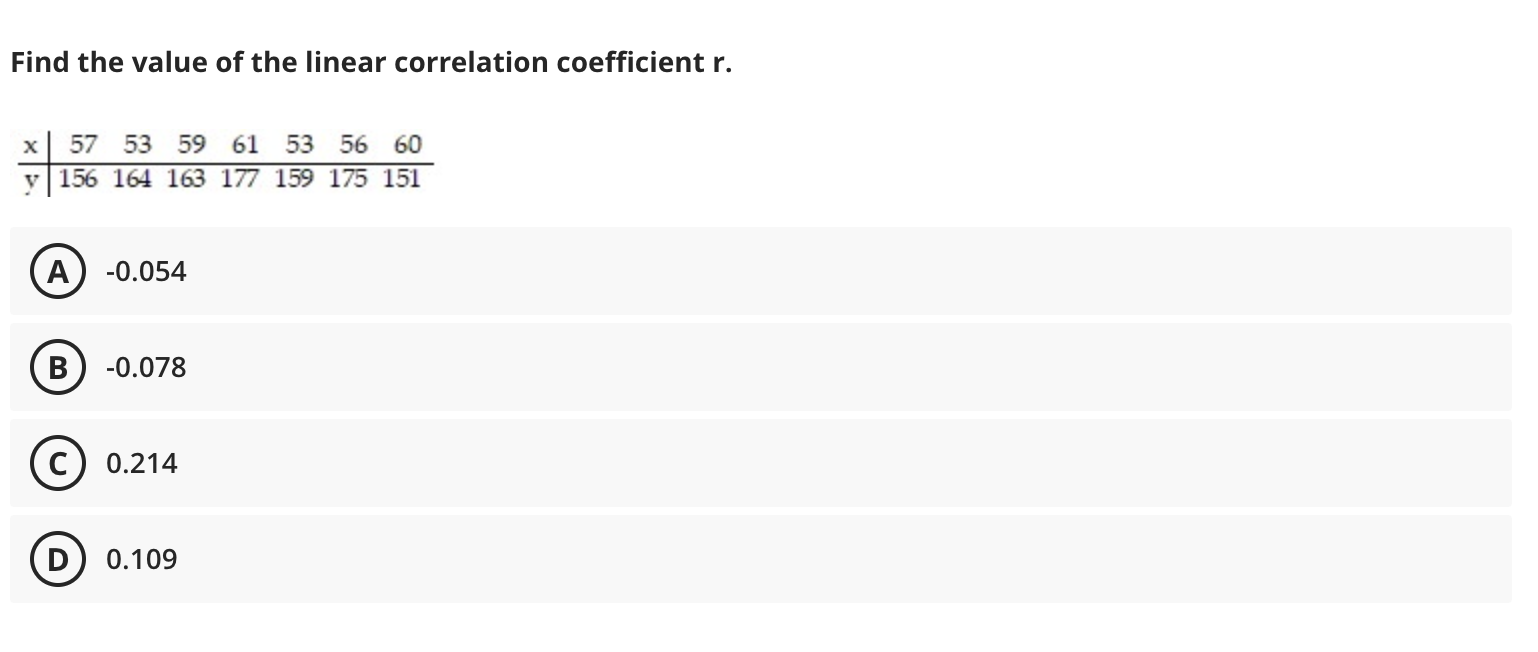Screen dimensions: 1538x652
Task: Click the value 57 in the table
Action: [84, 144]
